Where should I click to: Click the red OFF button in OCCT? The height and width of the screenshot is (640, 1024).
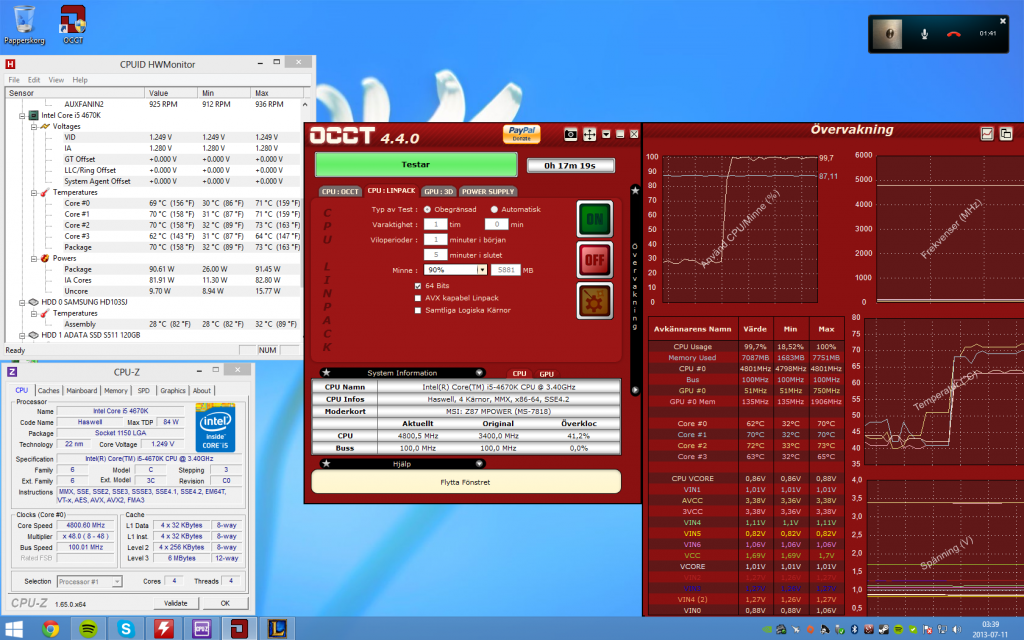click(594, 259)
